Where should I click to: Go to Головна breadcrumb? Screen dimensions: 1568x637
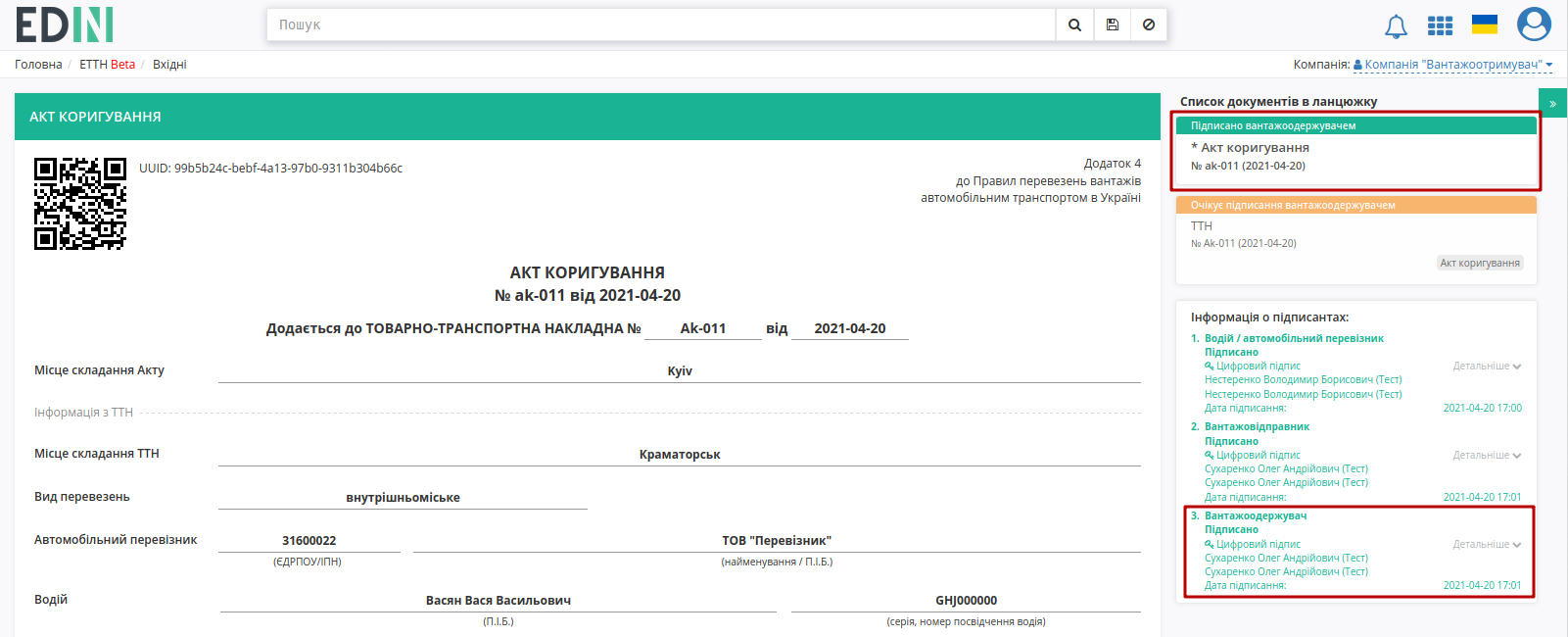click(x=38, y=65)
